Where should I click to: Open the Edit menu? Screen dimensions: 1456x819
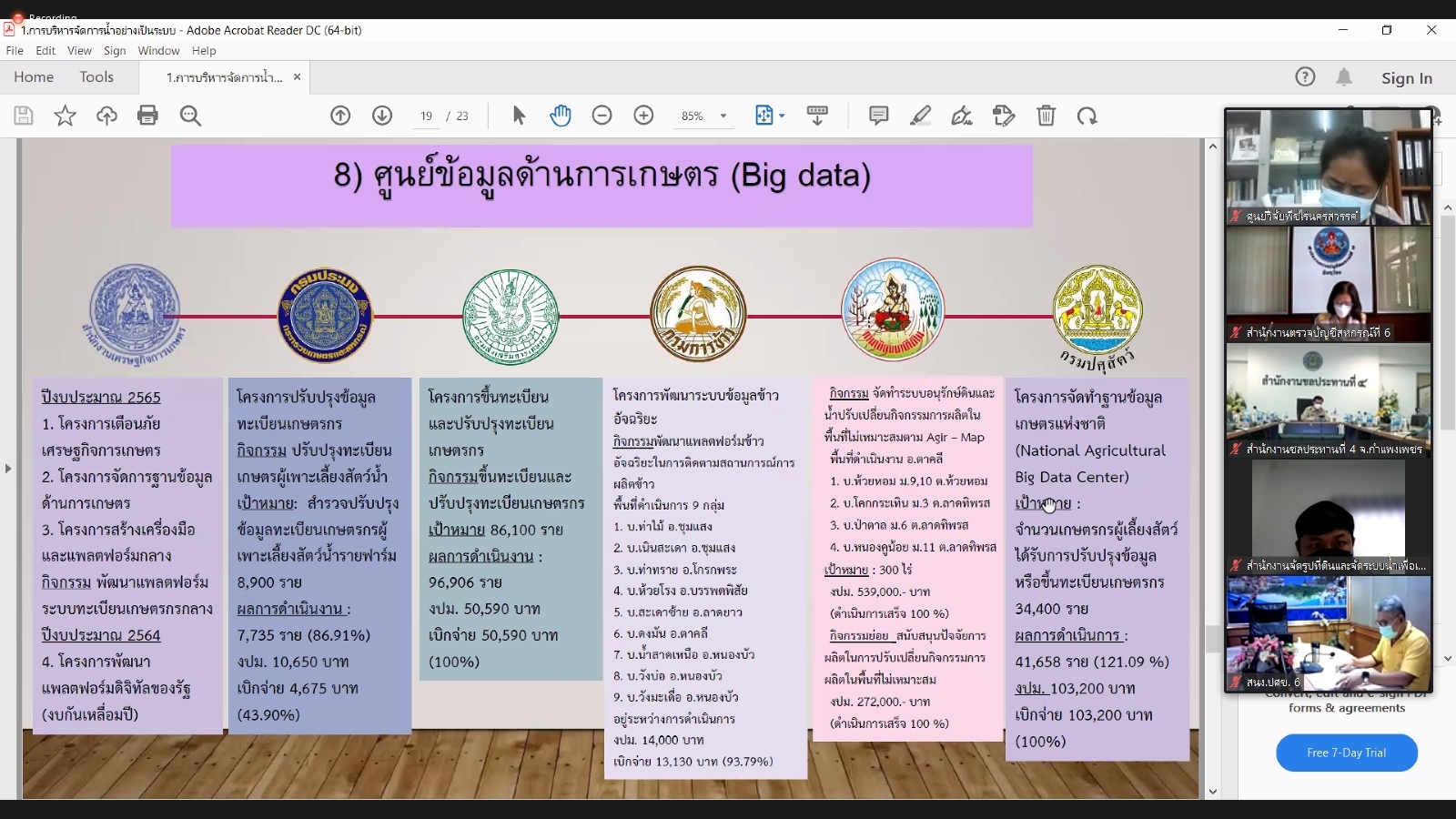45,51
